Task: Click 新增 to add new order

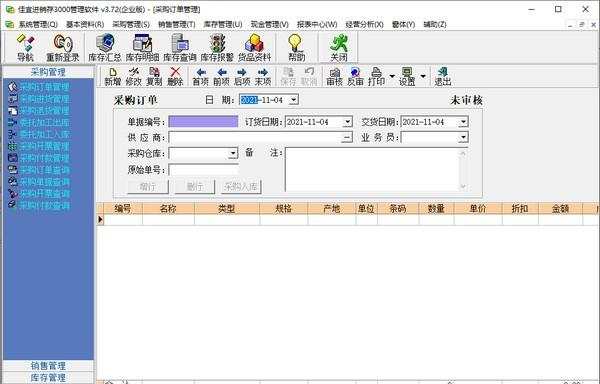Action: click(x=112, y=76)
